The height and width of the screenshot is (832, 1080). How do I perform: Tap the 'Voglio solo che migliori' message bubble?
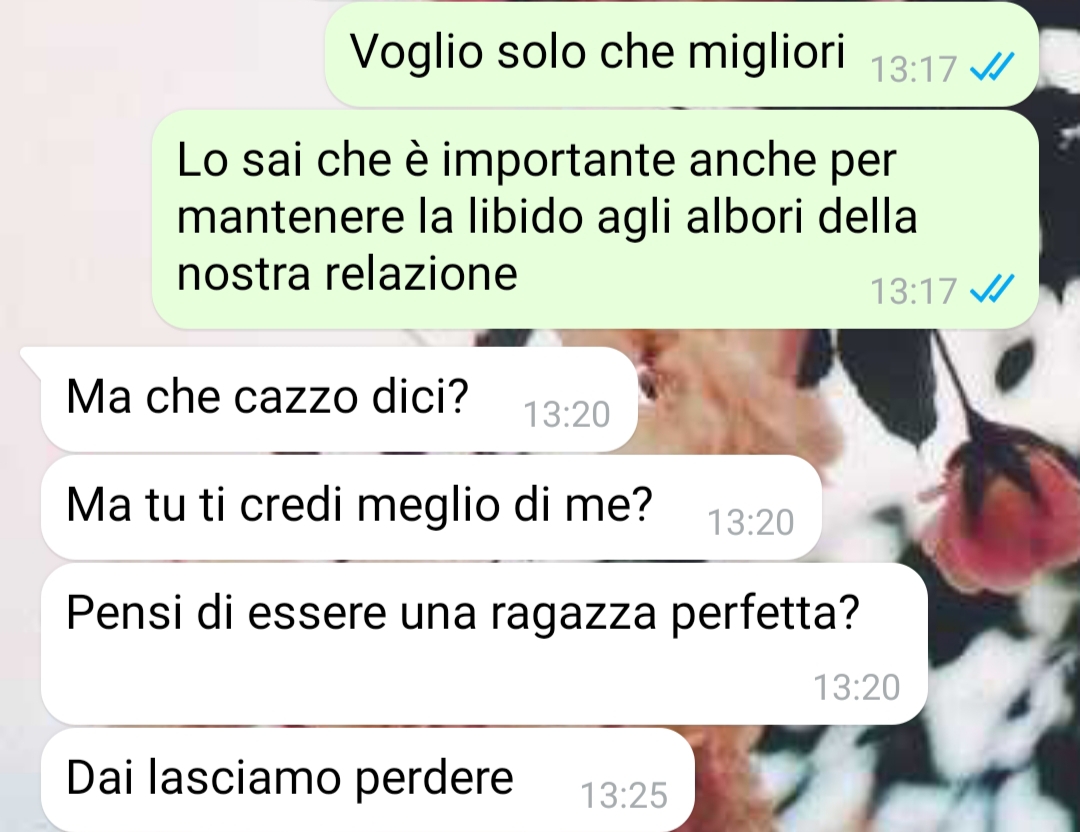681,55
